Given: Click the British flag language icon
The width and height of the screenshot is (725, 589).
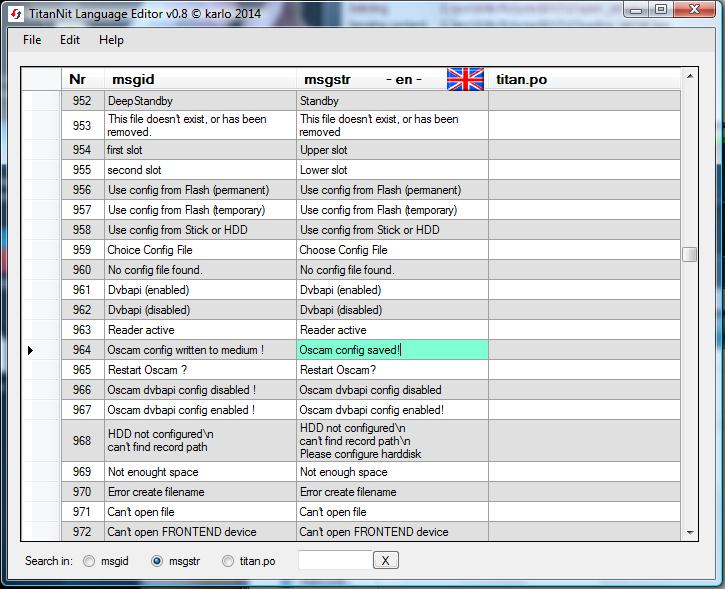Looking at the screenshot, I should [465, 79].
